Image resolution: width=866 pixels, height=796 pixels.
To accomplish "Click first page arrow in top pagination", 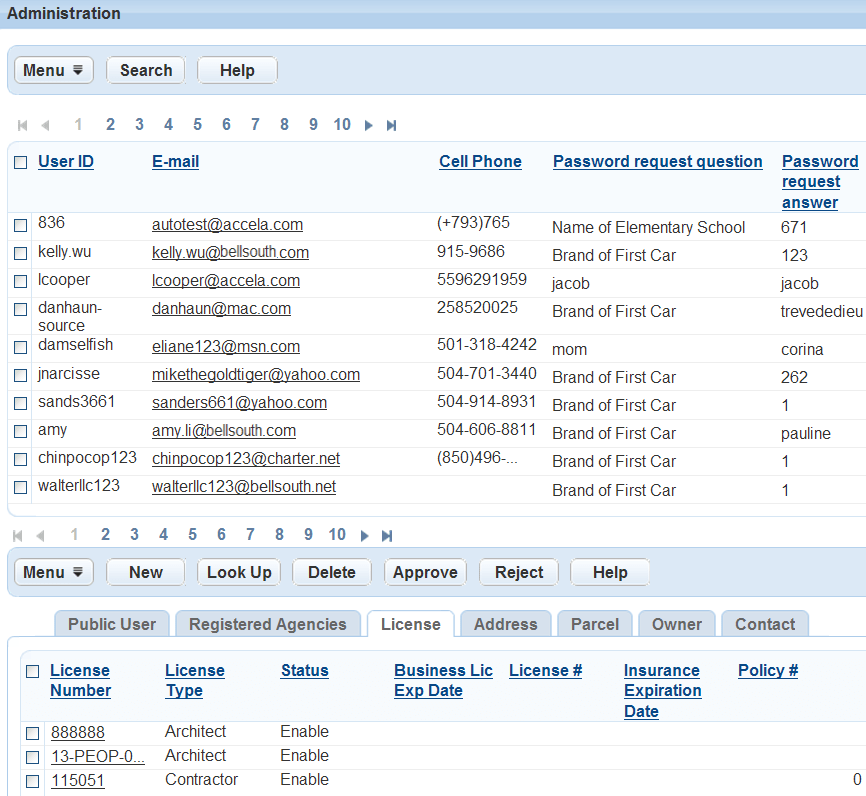I will pos(22,126).
